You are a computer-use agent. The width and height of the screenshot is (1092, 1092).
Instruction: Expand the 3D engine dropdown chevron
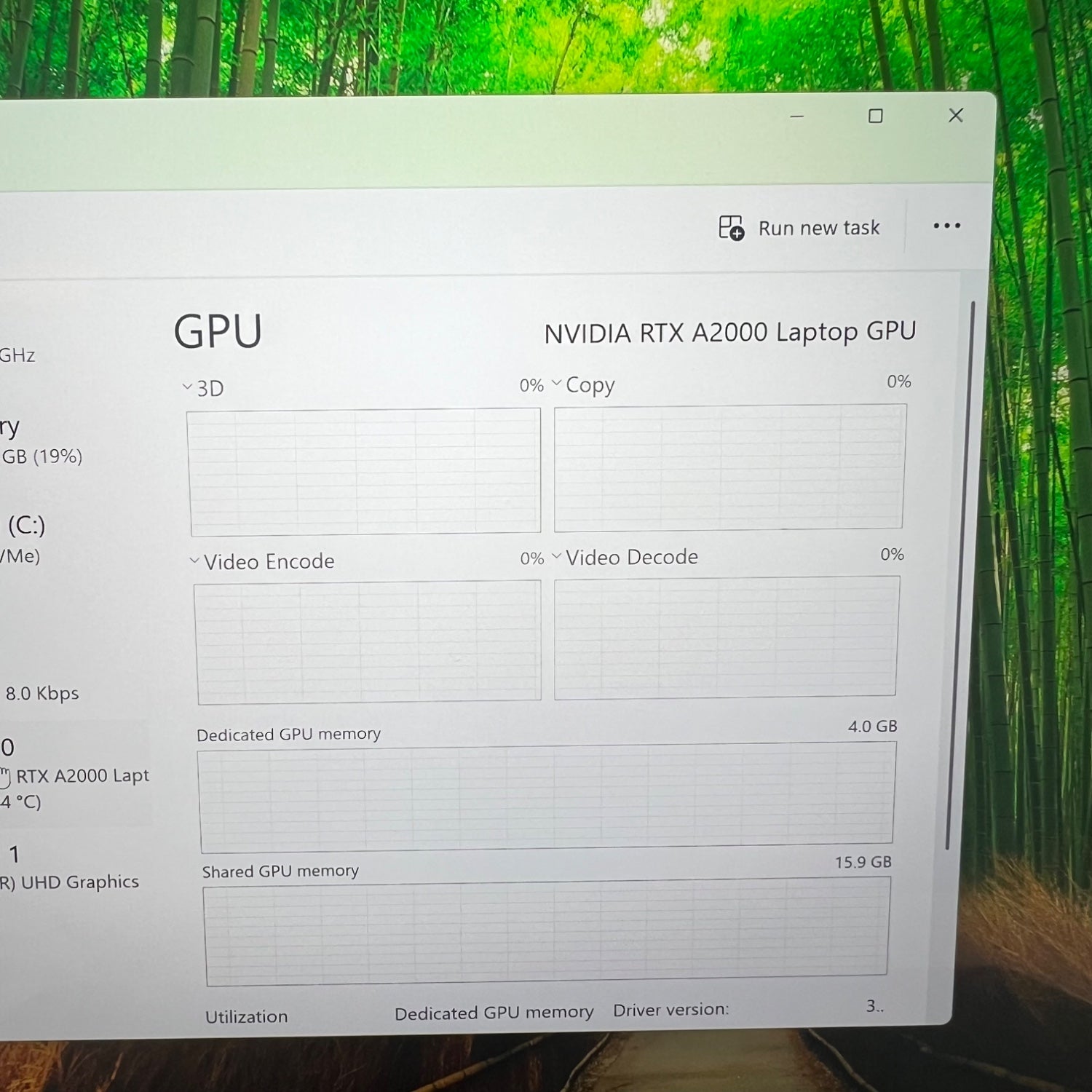(188, 387)
